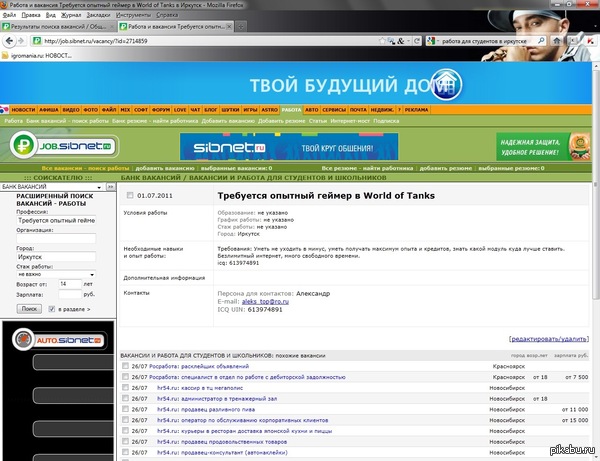Click the aleks_top@ro.ru email link
The height and width of the screenshot is (461, 600).
click(x=265, y=301)
